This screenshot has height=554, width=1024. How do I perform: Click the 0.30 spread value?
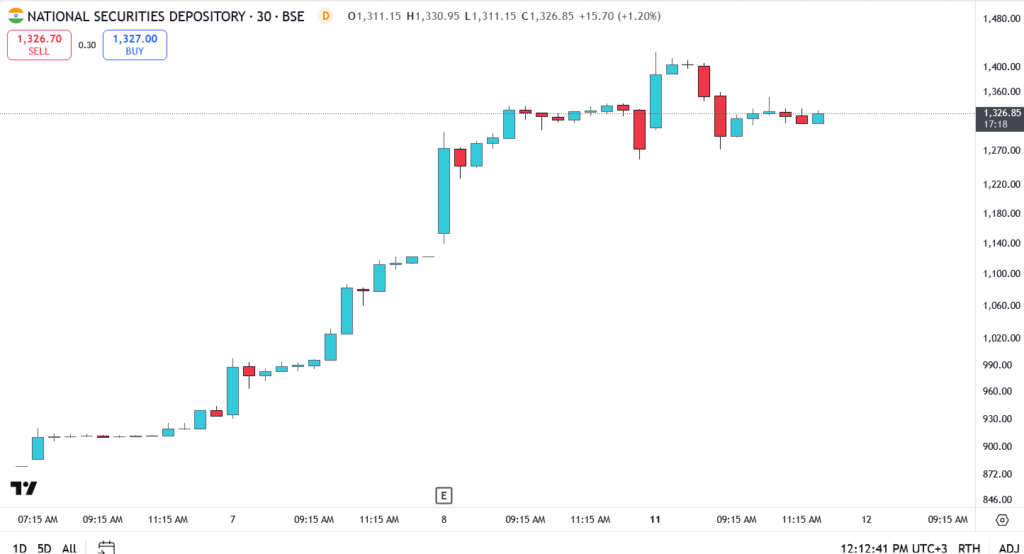(87, 45)
